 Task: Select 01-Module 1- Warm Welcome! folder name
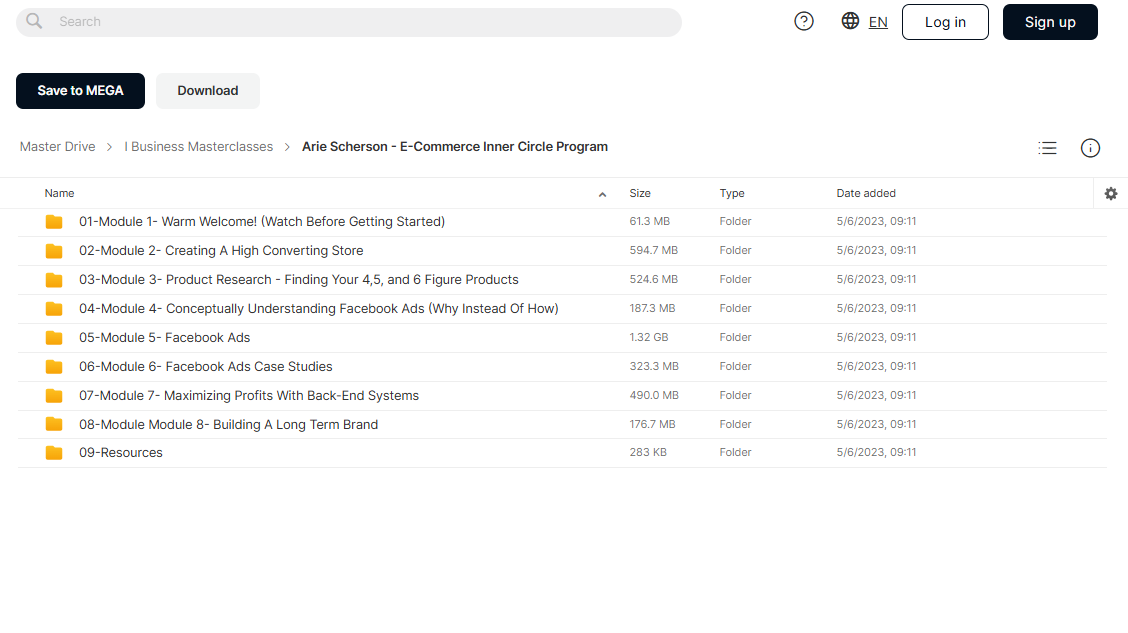[262, 222]
